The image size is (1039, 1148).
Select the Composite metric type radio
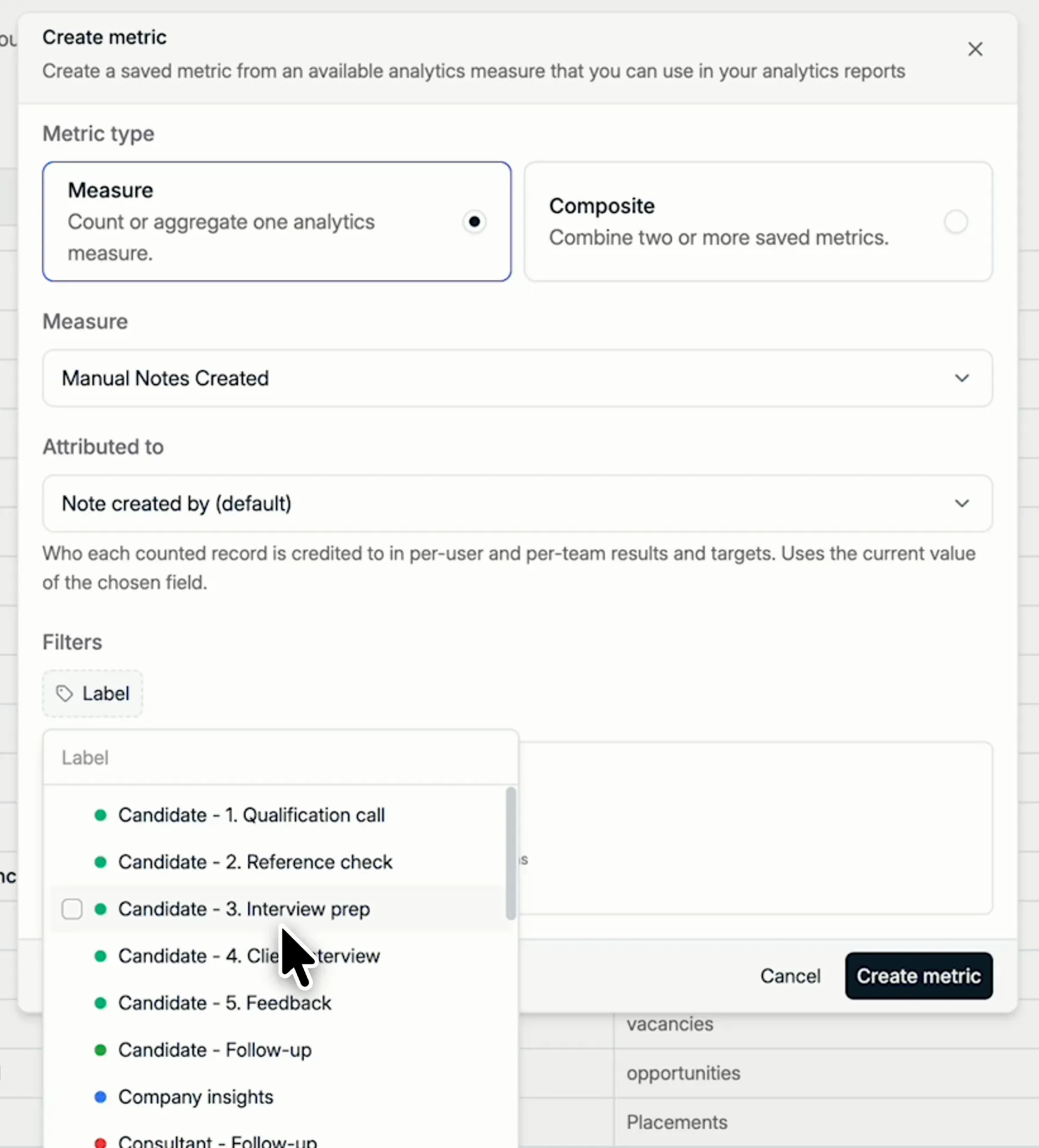pyautogui.click(x=956, y=222)
